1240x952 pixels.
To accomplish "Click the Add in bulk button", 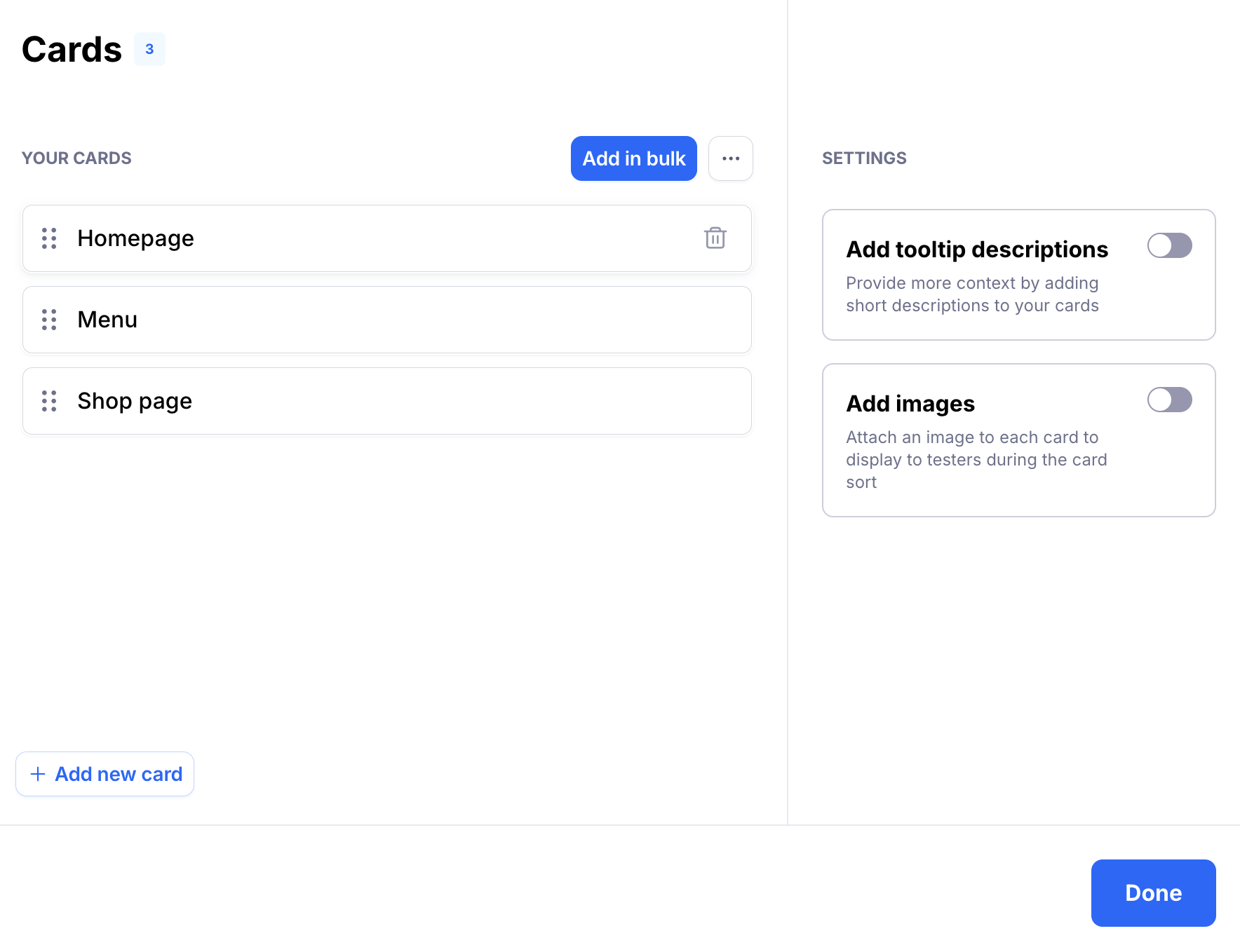I will [634, 158].
